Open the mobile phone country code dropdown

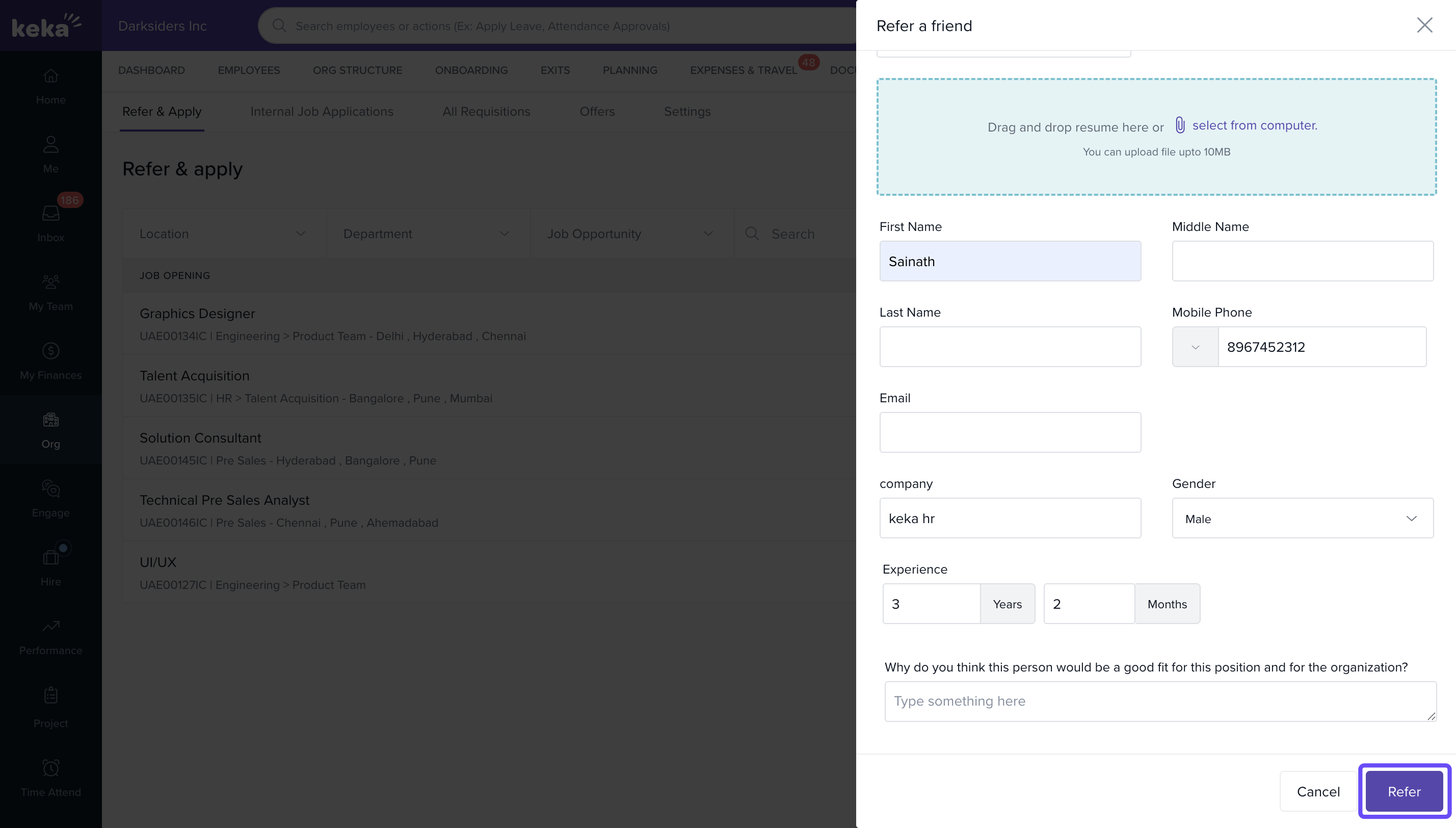1195,347
